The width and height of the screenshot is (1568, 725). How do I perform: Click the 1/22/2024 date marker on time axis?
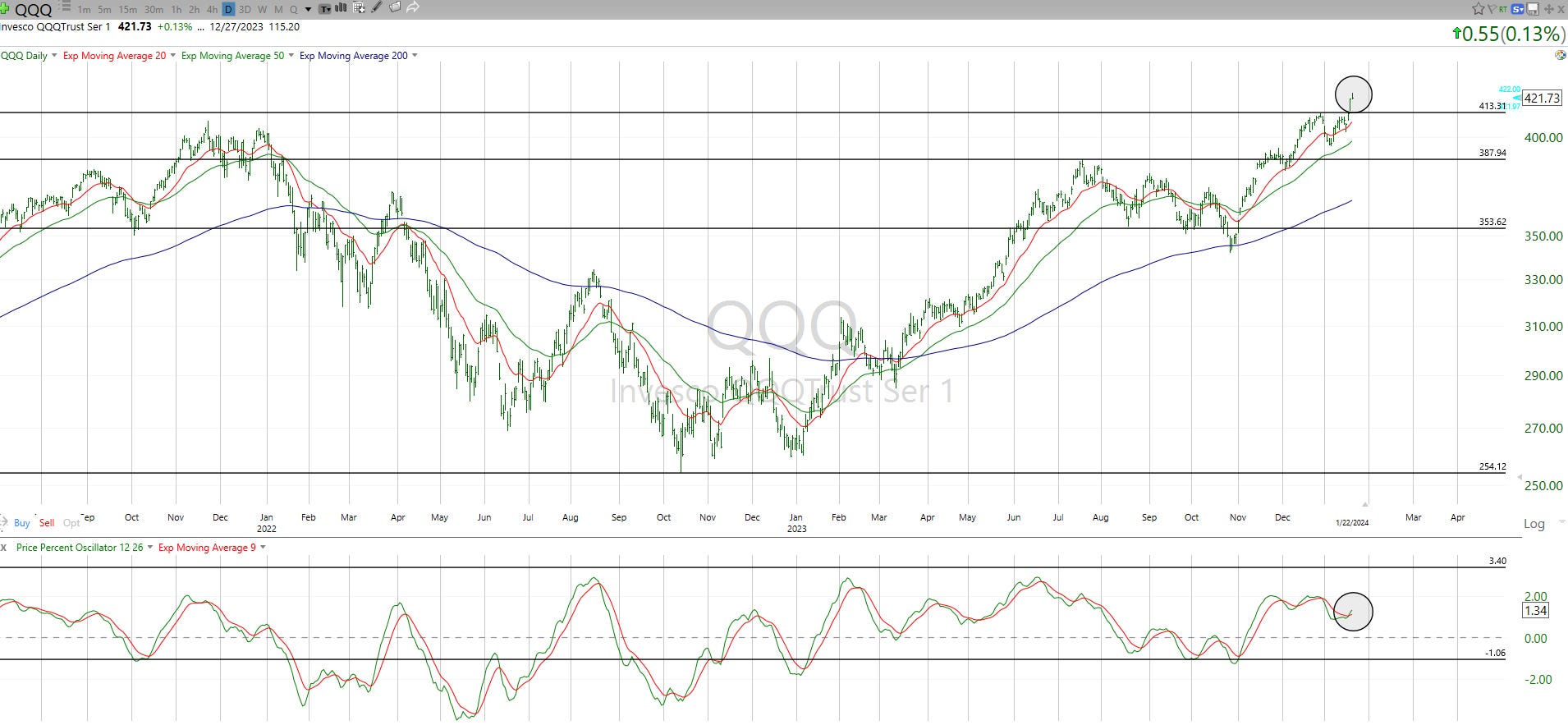pos(1352,523)
